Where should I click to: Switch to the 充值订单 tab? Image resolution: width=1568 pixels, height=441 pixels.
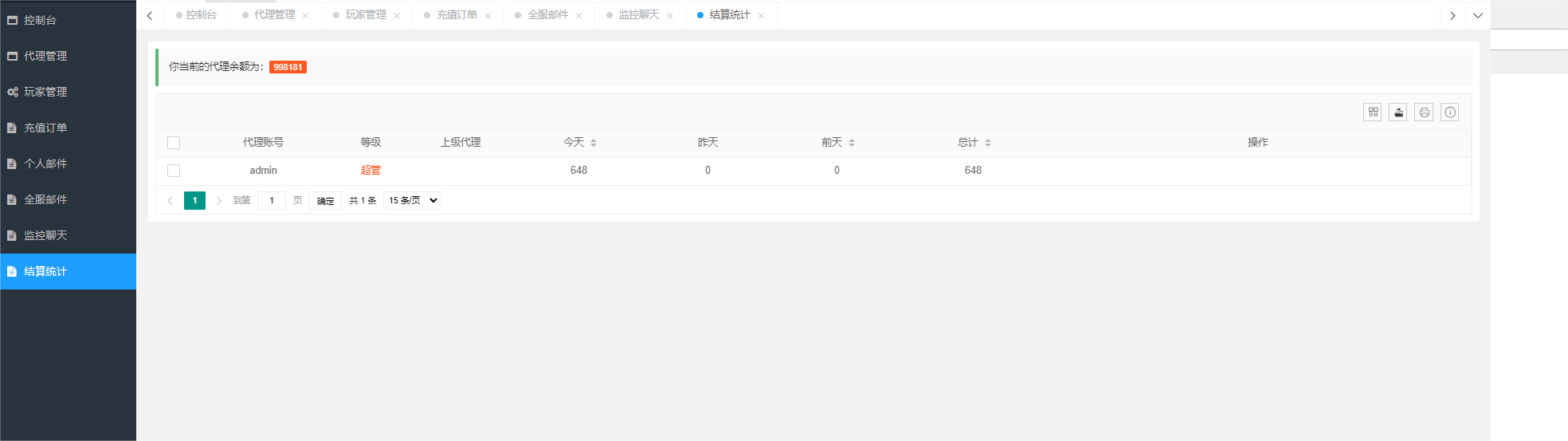click(457, 15)
